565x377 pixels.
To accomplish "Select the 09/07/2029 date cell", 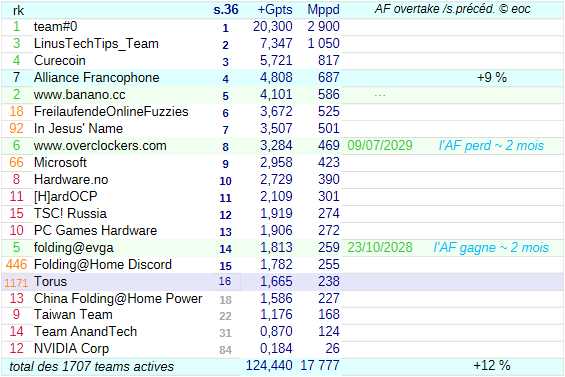I will 380,146.
